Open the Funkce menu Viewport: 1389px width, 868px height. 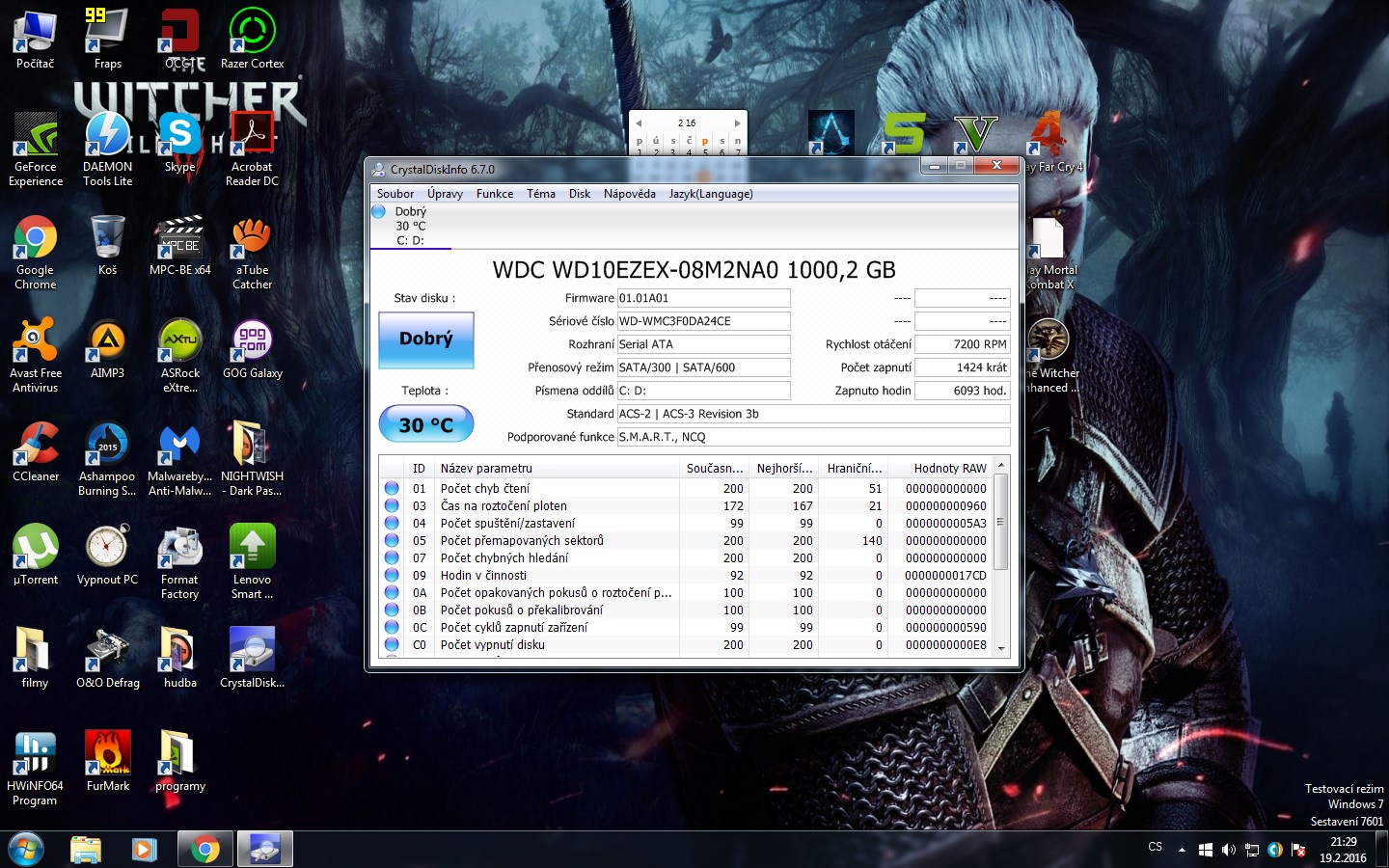pos(495,194)
